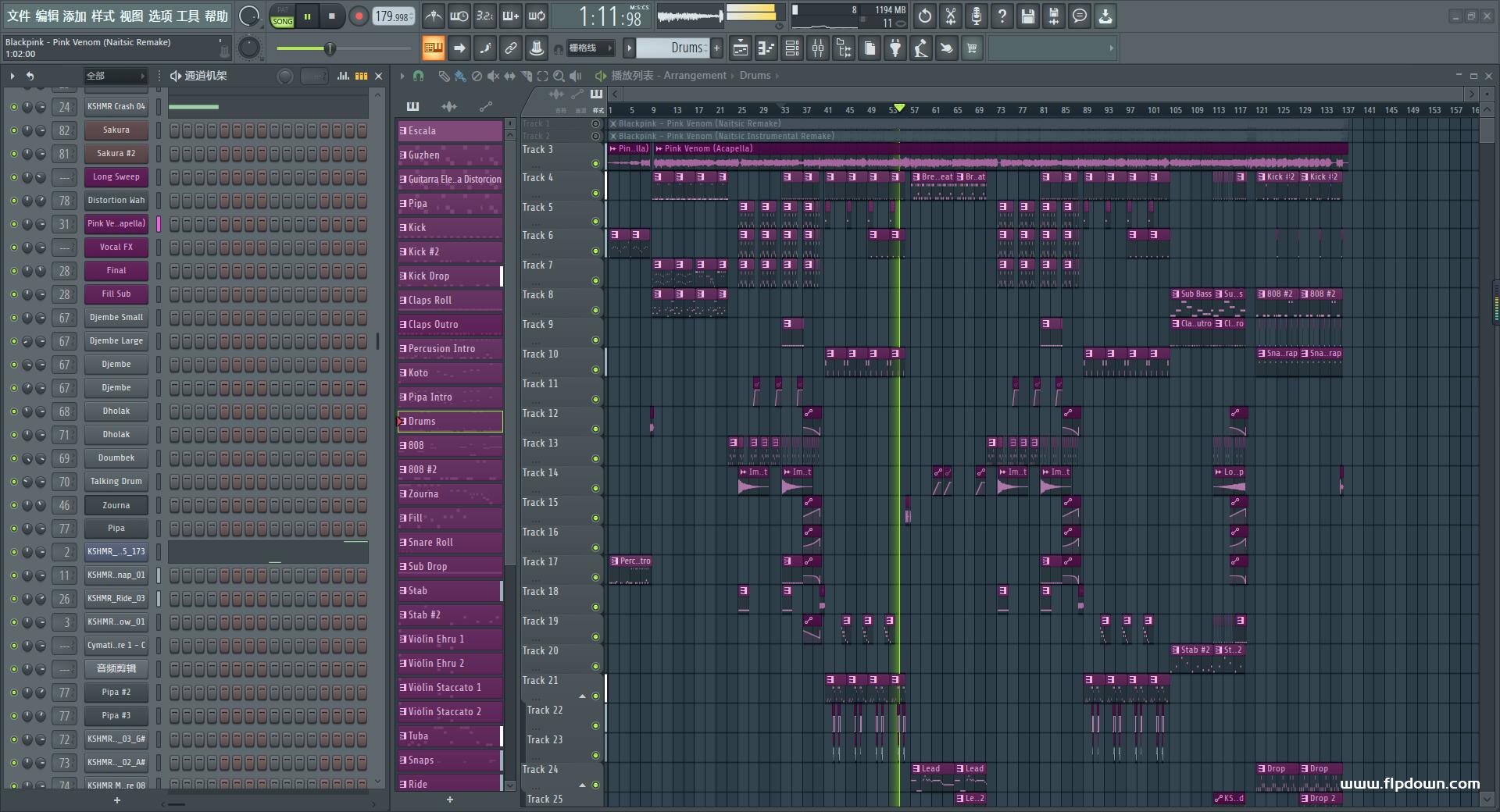The height and width of the screenshot is (812, 1500).
Task: Open the 全部 channel filter dropdown
Action: pos(116,76)
